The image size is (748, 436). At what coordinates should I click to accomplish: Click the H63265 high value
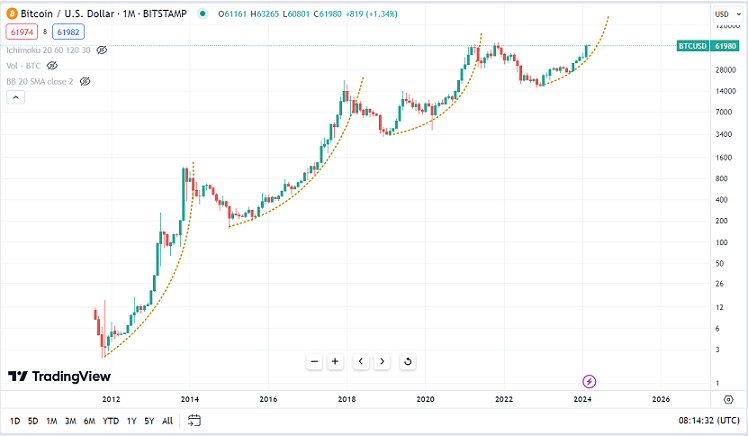[265, 14]
